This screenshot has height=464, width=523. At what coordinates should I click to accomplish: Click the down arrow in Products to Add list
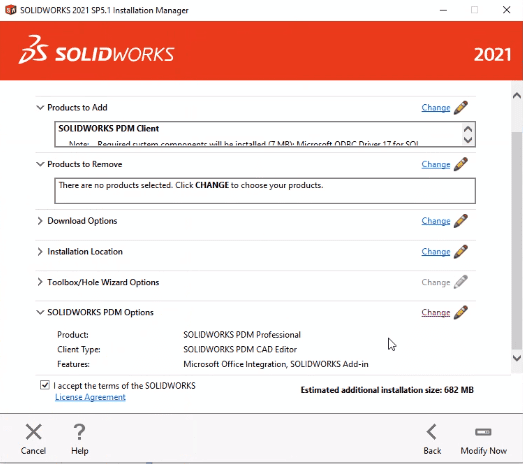click(468, 139)
